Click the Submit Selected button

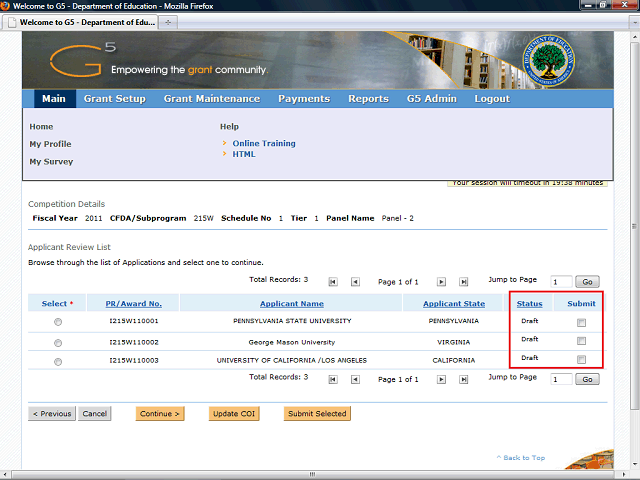pyautogui.click(x=317, y=413)
